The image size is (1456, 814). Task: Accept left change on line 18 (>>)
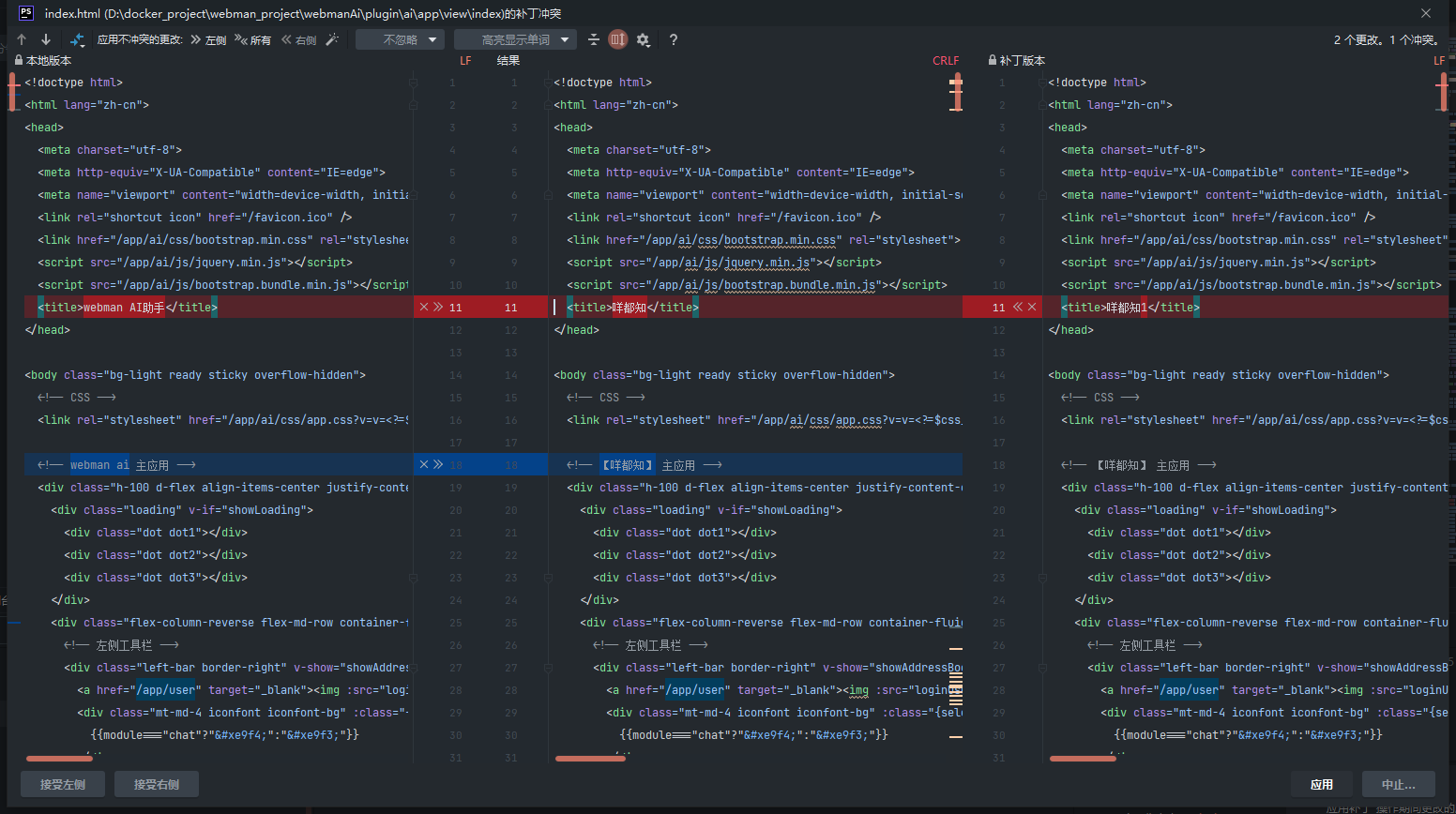[438, 464]
